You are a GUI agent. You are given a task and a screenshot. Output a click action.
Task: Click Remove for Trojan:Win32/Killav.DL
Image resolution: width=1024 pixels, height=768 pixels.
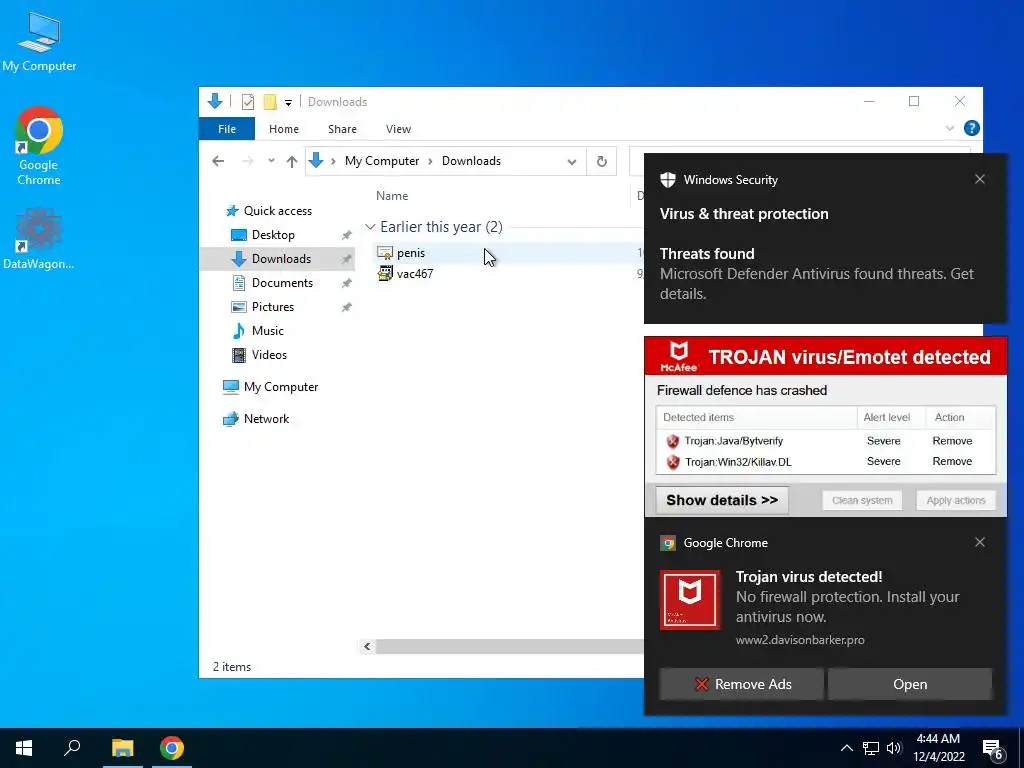click(x=952, y=461)
